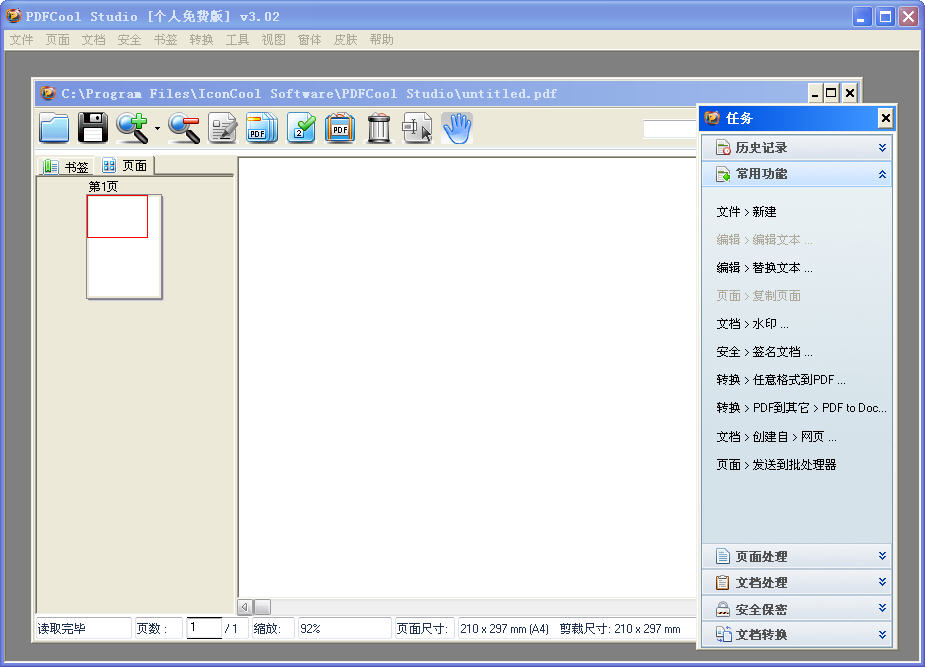Switch to the 书签 bookmarks tab

pyautogui.click(x=66, y=167)
